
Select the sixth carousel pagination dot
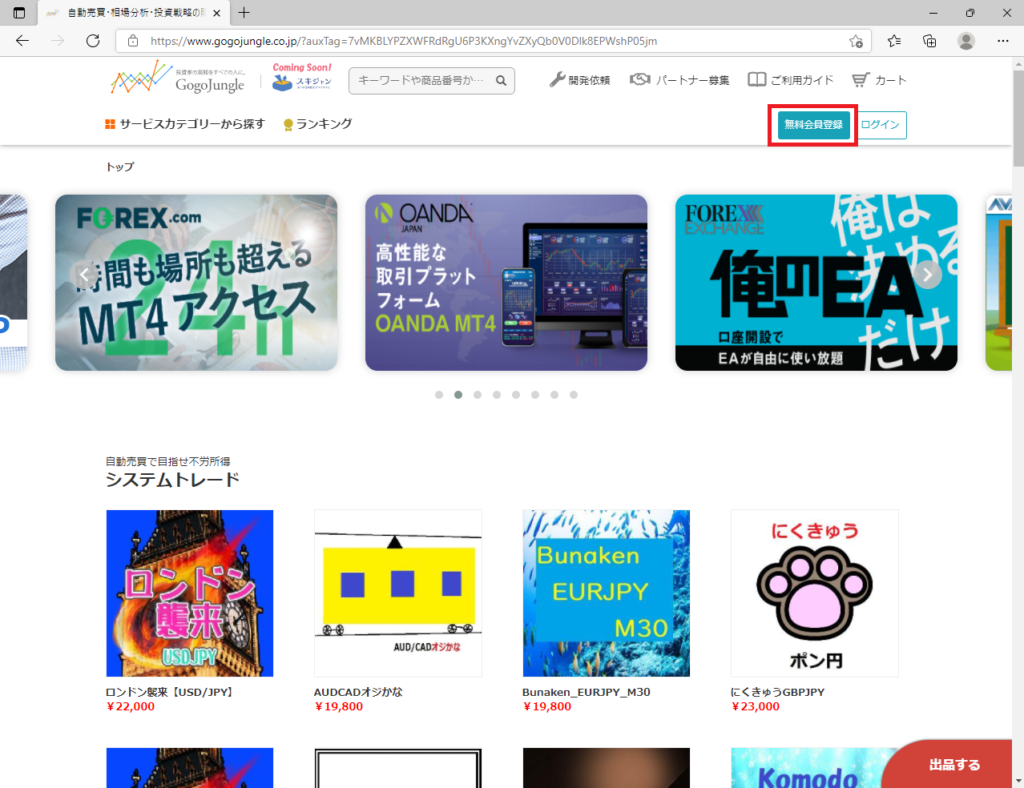[x=535, y=395]
